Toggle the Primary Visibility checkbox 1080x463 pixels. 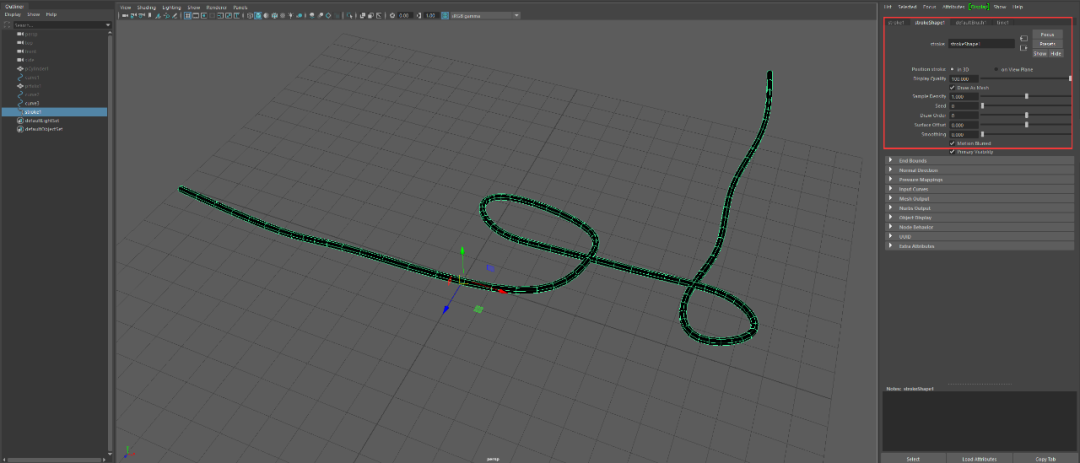(953, 152)
